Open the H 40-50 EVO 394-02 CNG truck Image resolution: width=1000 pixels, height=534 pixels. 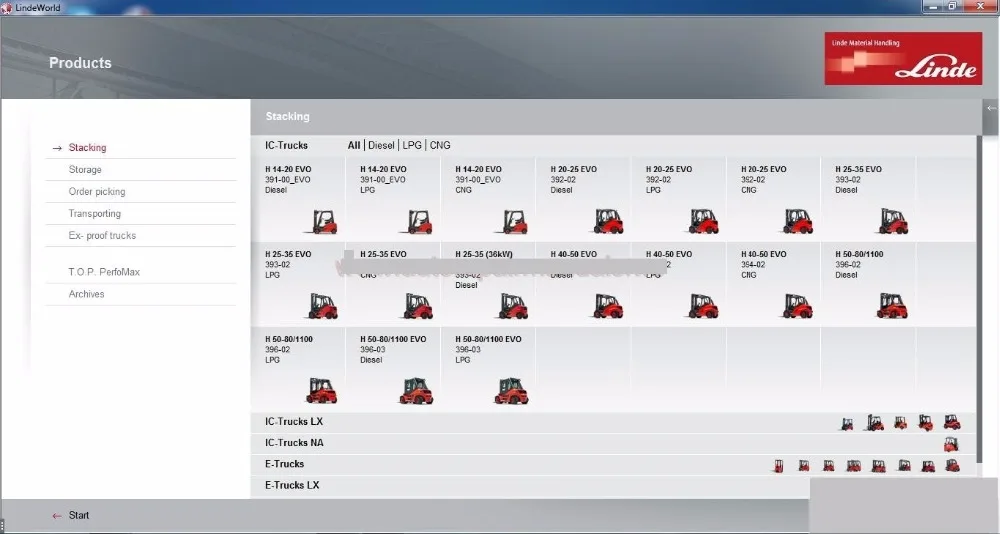pos(773,285)
